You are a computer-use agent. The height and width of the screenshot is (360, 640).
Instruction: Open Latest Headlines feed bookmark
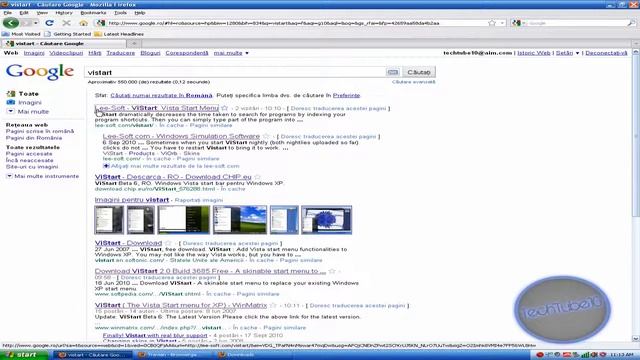coord(119,34)
